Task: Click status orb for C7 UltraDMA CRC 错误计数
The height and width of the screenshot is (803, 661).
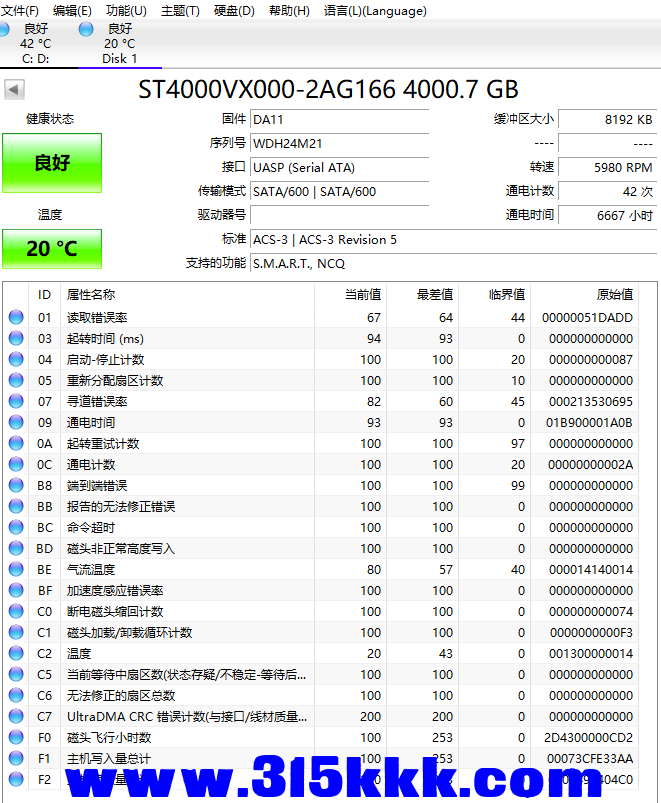Action: 16,716
